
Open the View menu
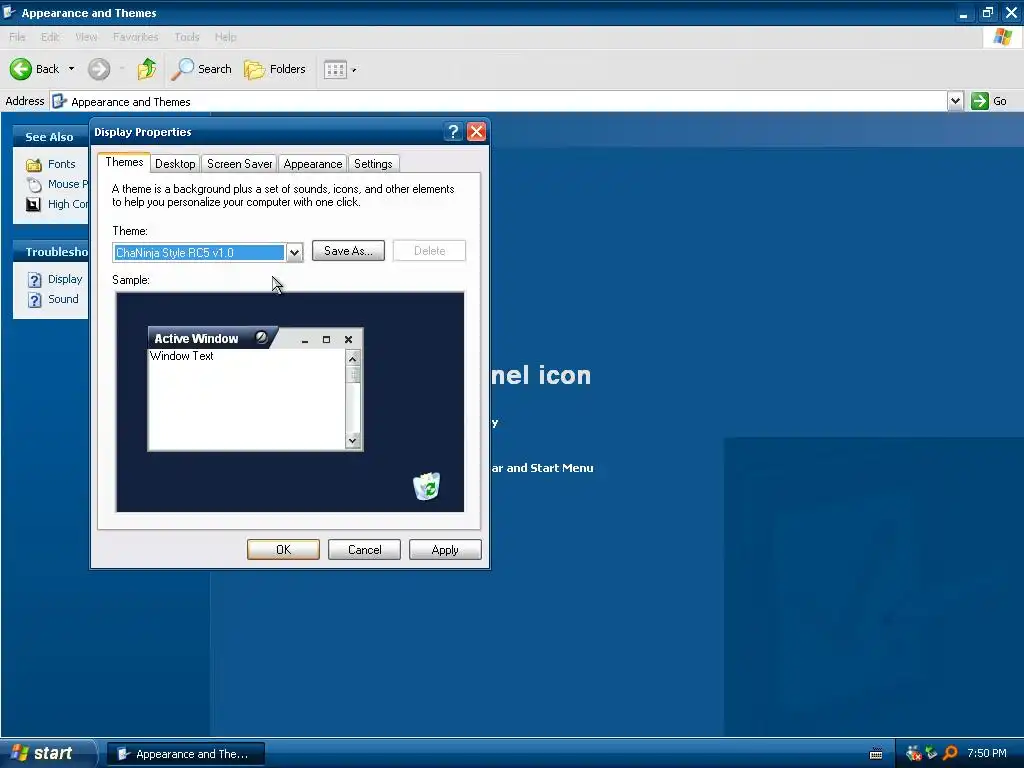pos(86,37)
